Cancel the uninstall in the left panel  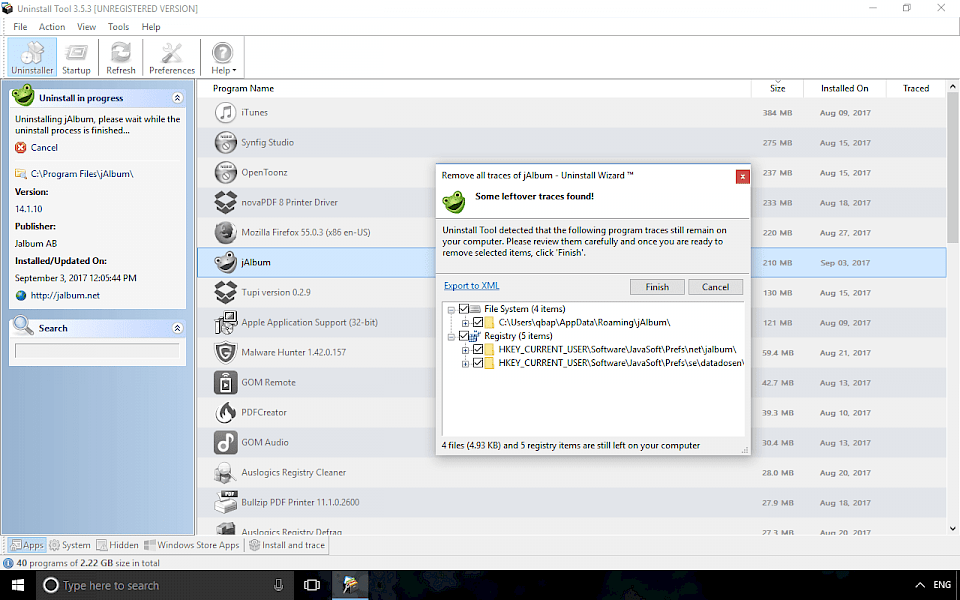pyautogui.click(x=44, y=148)
